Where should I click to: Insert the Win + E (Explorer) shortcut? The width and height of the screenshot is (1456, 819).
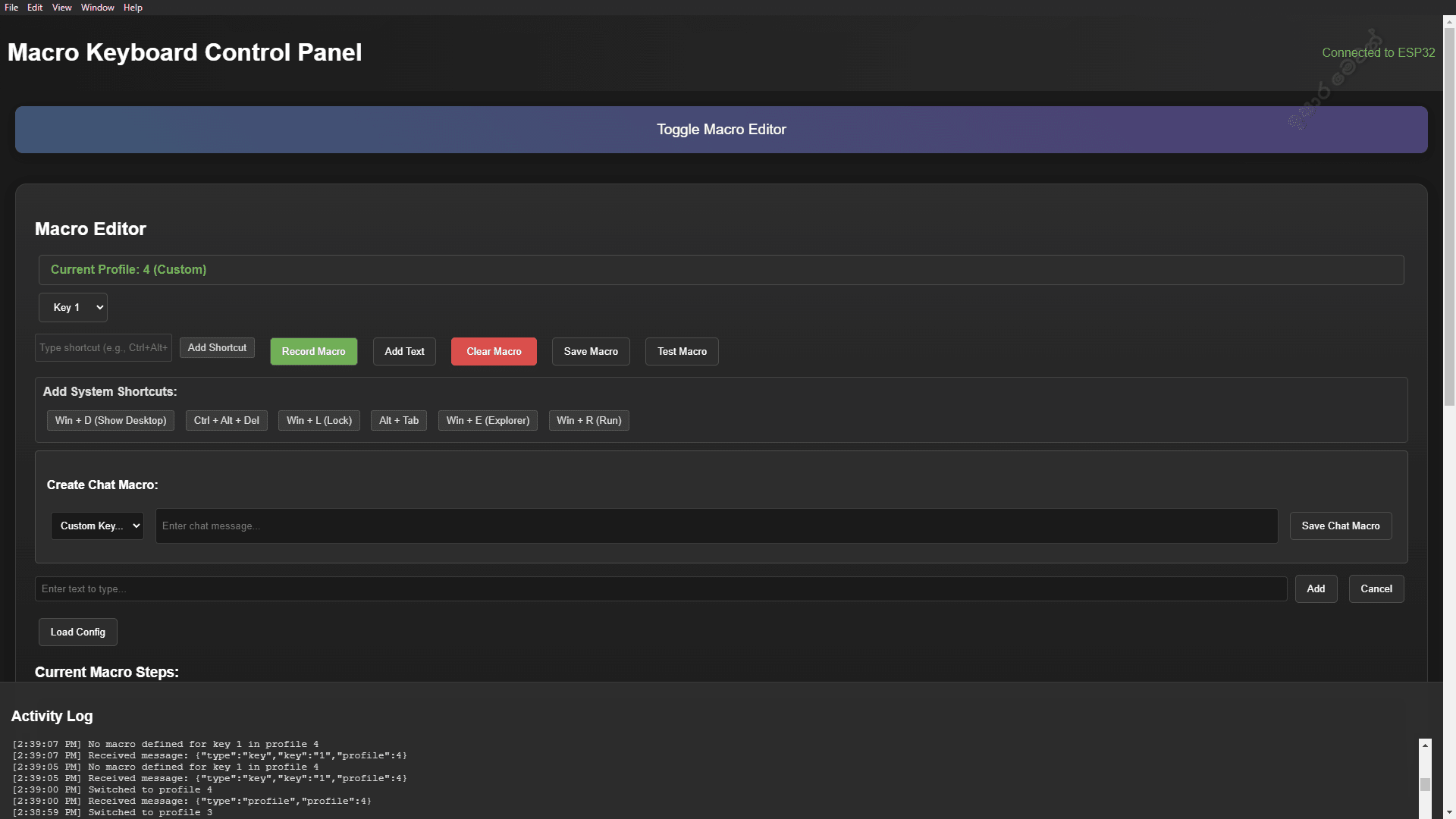point(488,420)
